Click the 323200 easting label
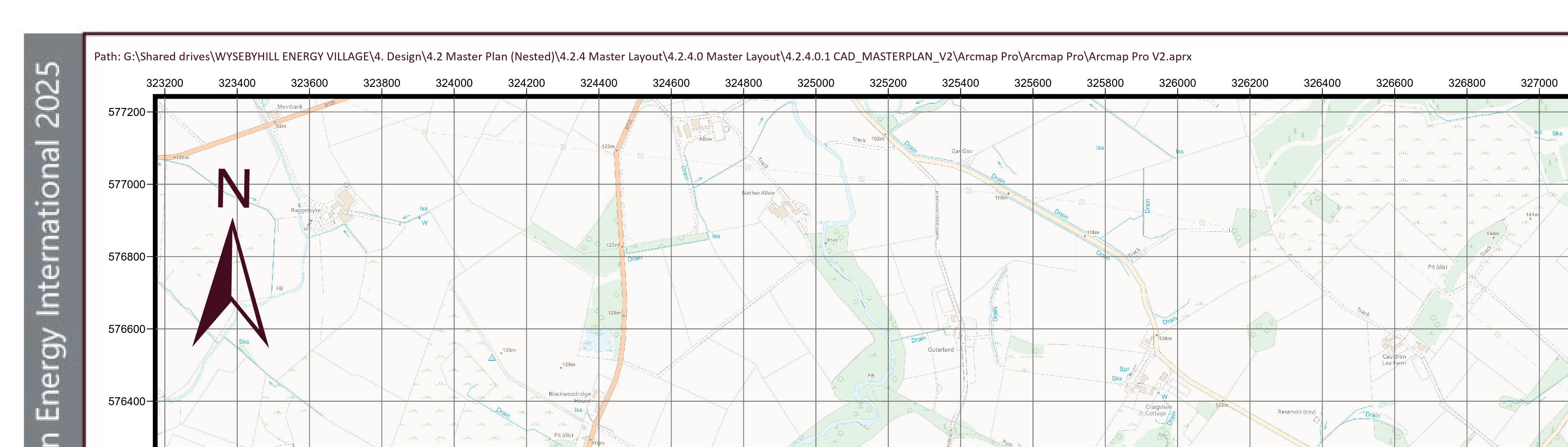The image size is (1568, 447). click(164, 83)
